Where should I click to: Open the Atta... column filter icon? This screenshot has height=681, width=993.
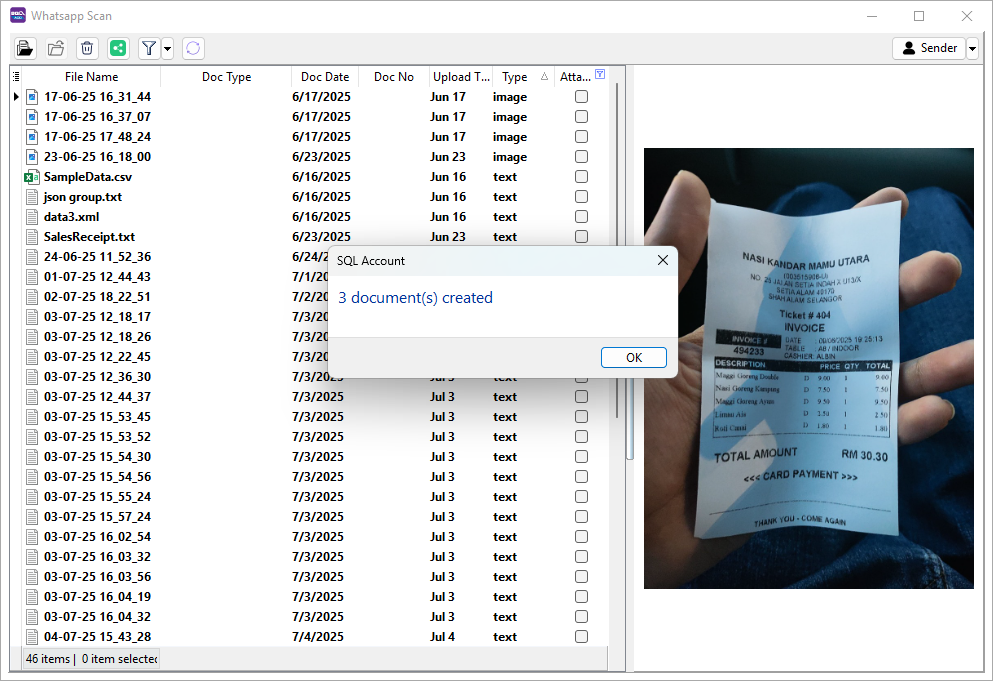click(600, 75)
